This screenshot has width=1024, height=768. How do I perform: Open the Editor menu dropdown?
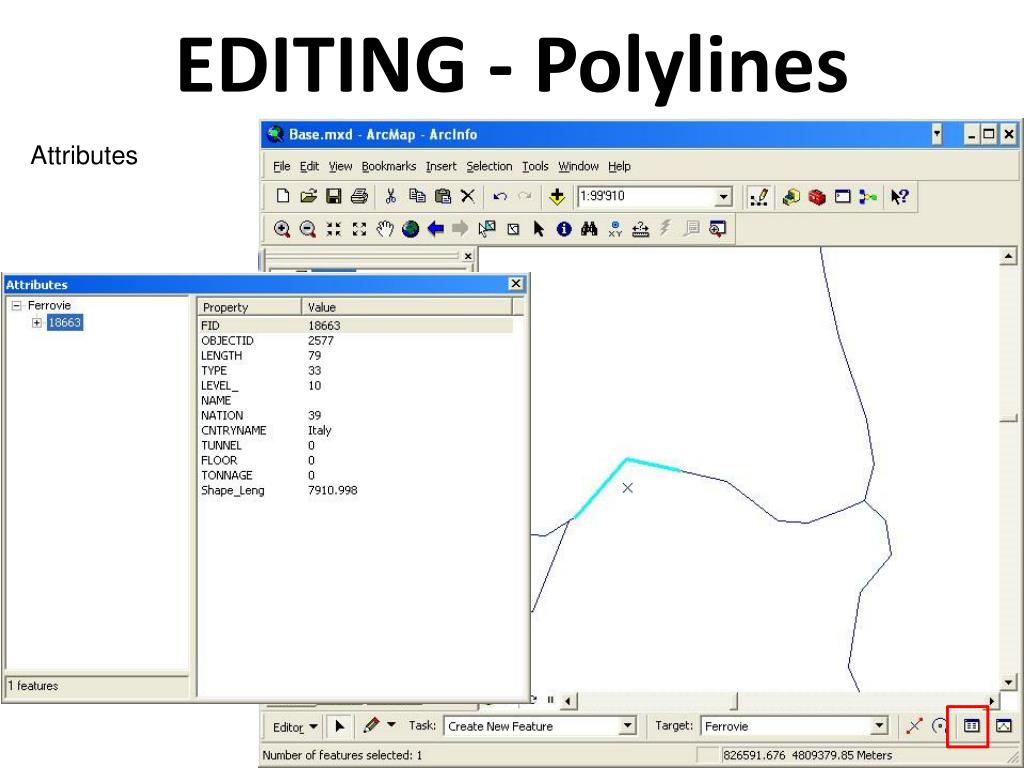(295, 727)
